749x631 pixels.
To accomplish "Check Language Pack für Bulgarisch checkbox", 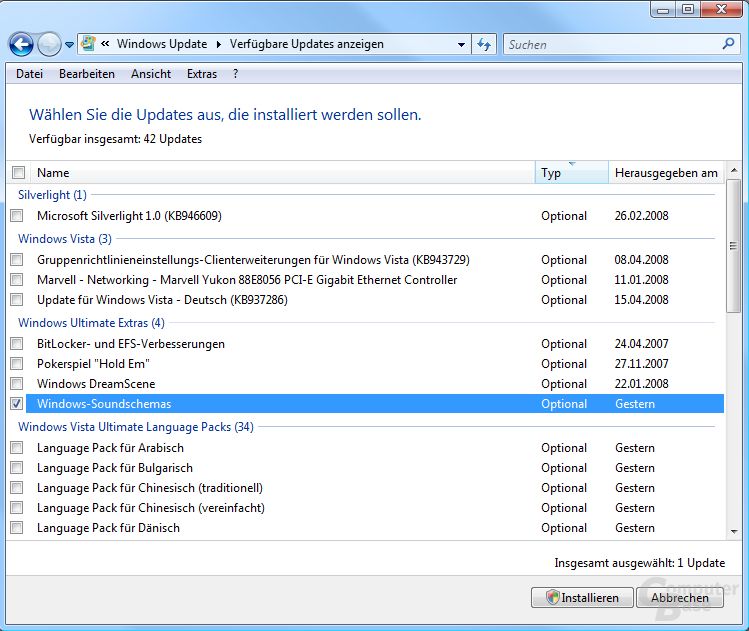I will [17, 468].
